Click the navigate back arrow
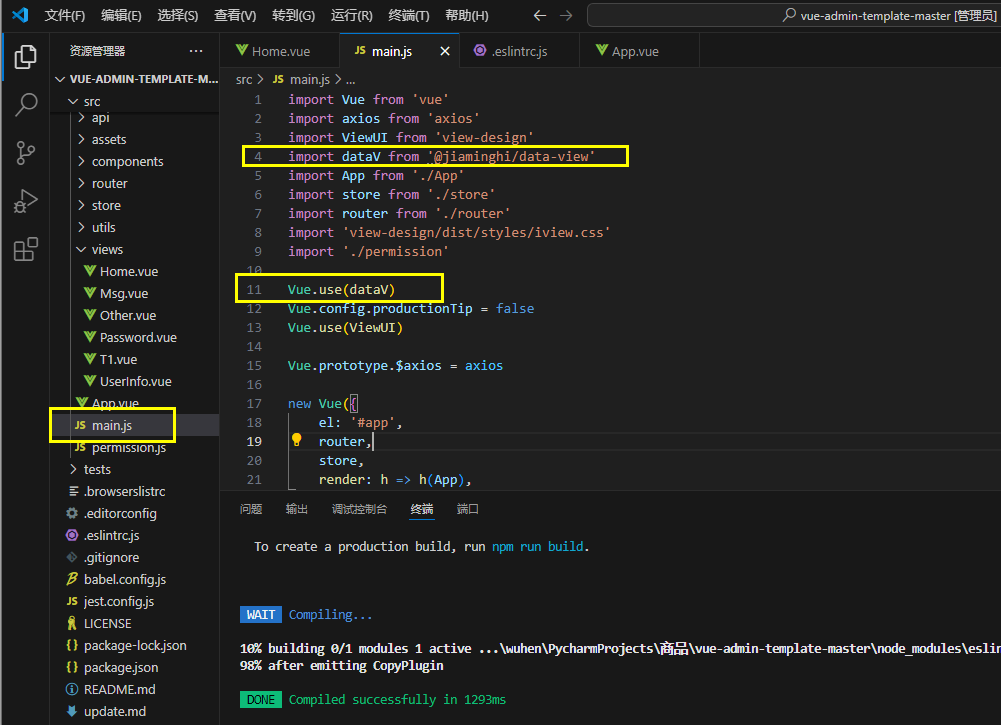This screenshot has height=725, width=1001. point(540,15)
